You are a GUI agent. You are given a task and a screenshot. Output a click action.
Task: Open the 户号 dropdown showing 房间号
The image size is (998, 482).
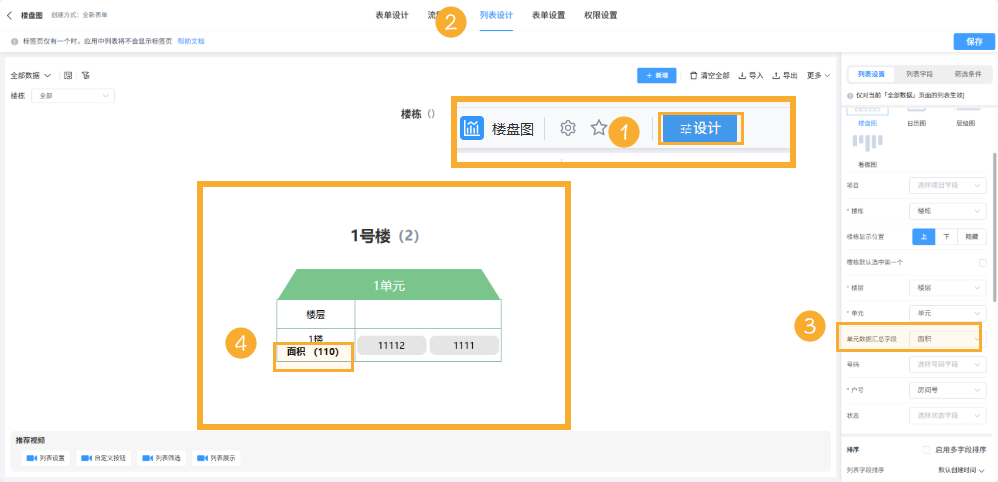(x=948, y=390)
